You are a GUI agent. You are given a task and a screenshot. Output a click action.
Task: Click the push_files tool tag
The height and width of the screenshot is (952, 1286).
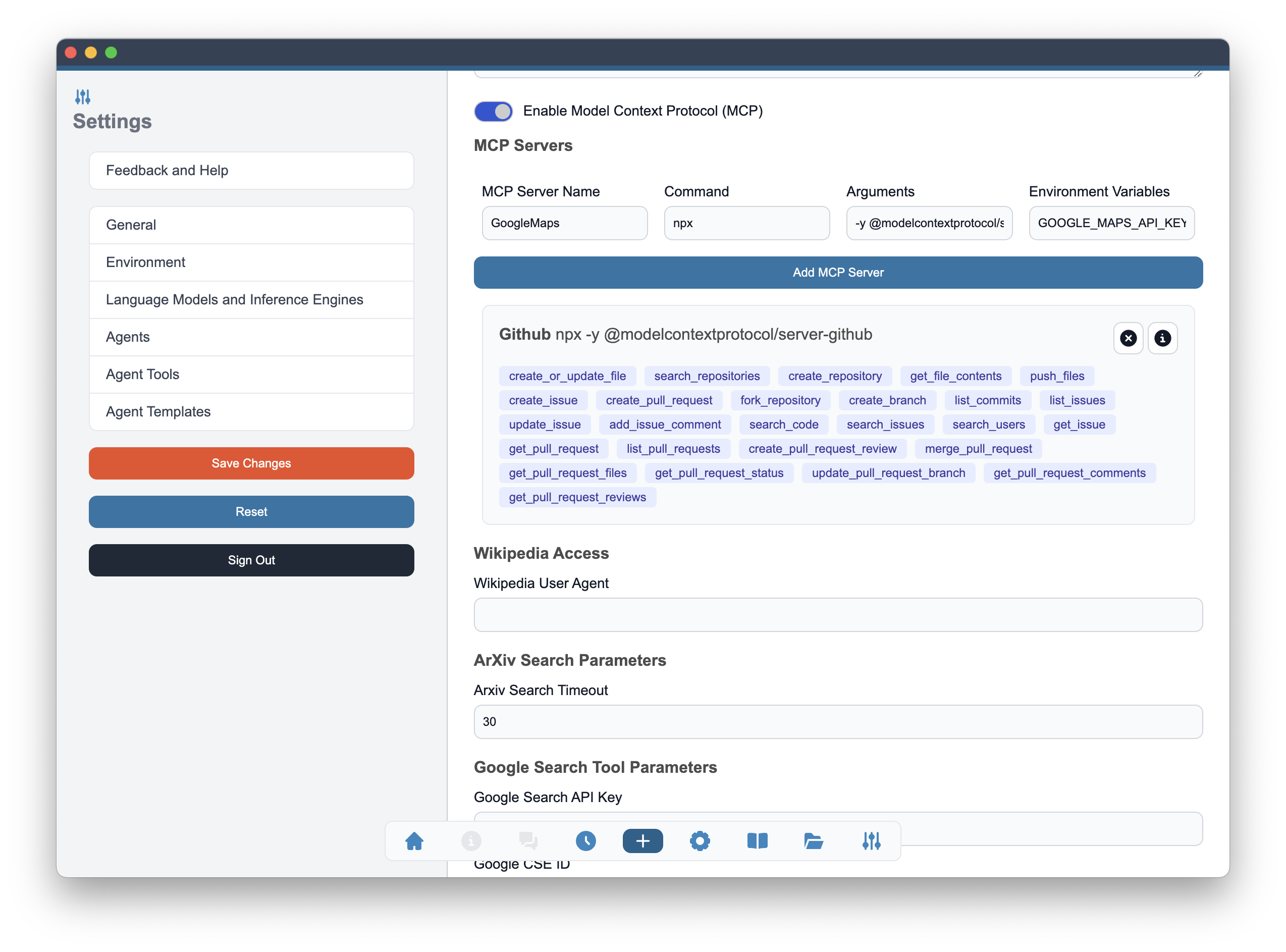(x=1057, y=376)
